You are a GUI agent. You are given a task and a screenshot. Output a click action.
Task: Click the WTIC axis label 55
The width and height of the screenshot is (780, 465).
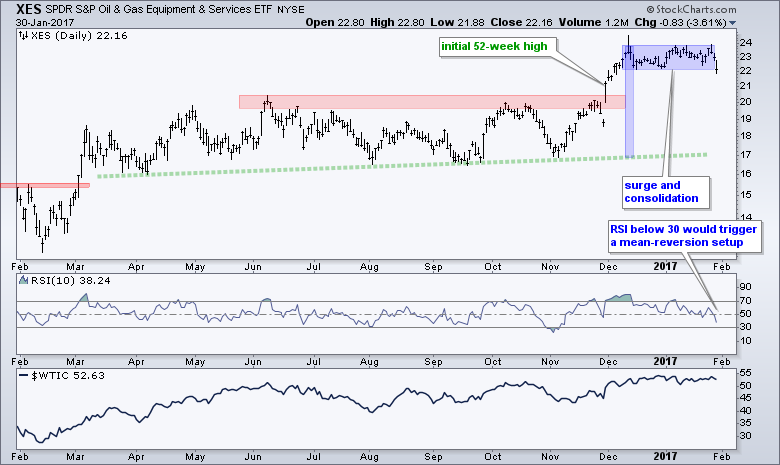coord(745,372)
